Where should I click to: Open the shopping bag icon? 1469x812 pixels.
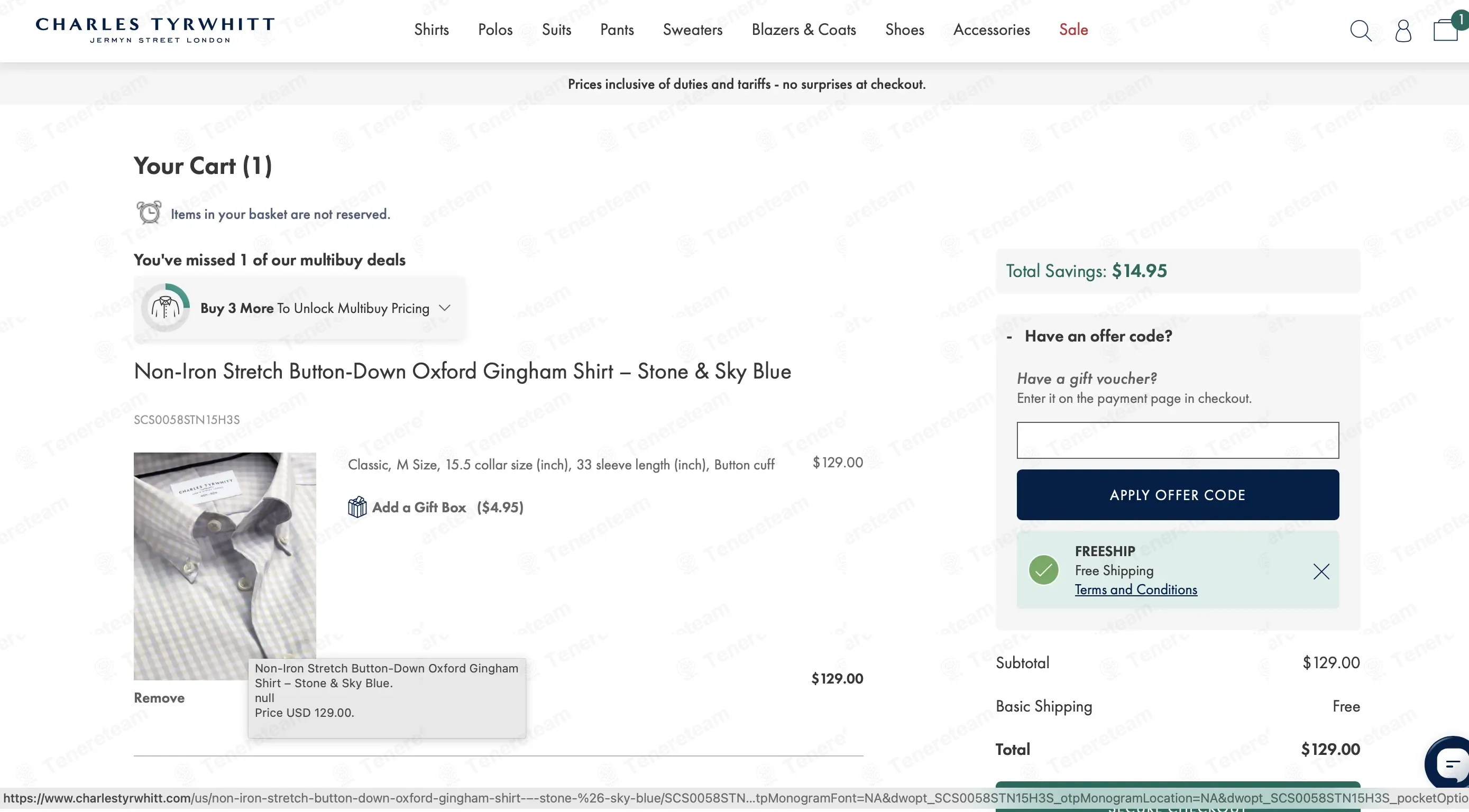(1445, 30)
